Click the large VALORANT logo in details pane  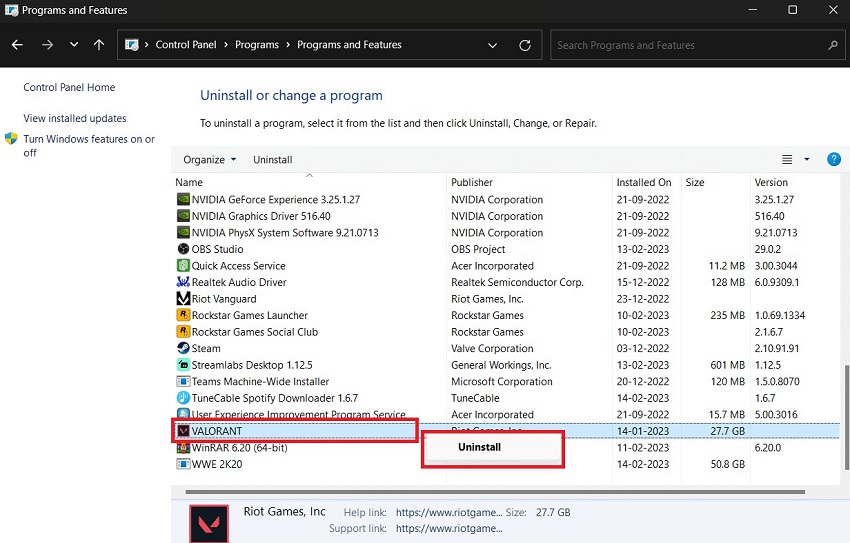pyautogui.click(x=209, y=523)
